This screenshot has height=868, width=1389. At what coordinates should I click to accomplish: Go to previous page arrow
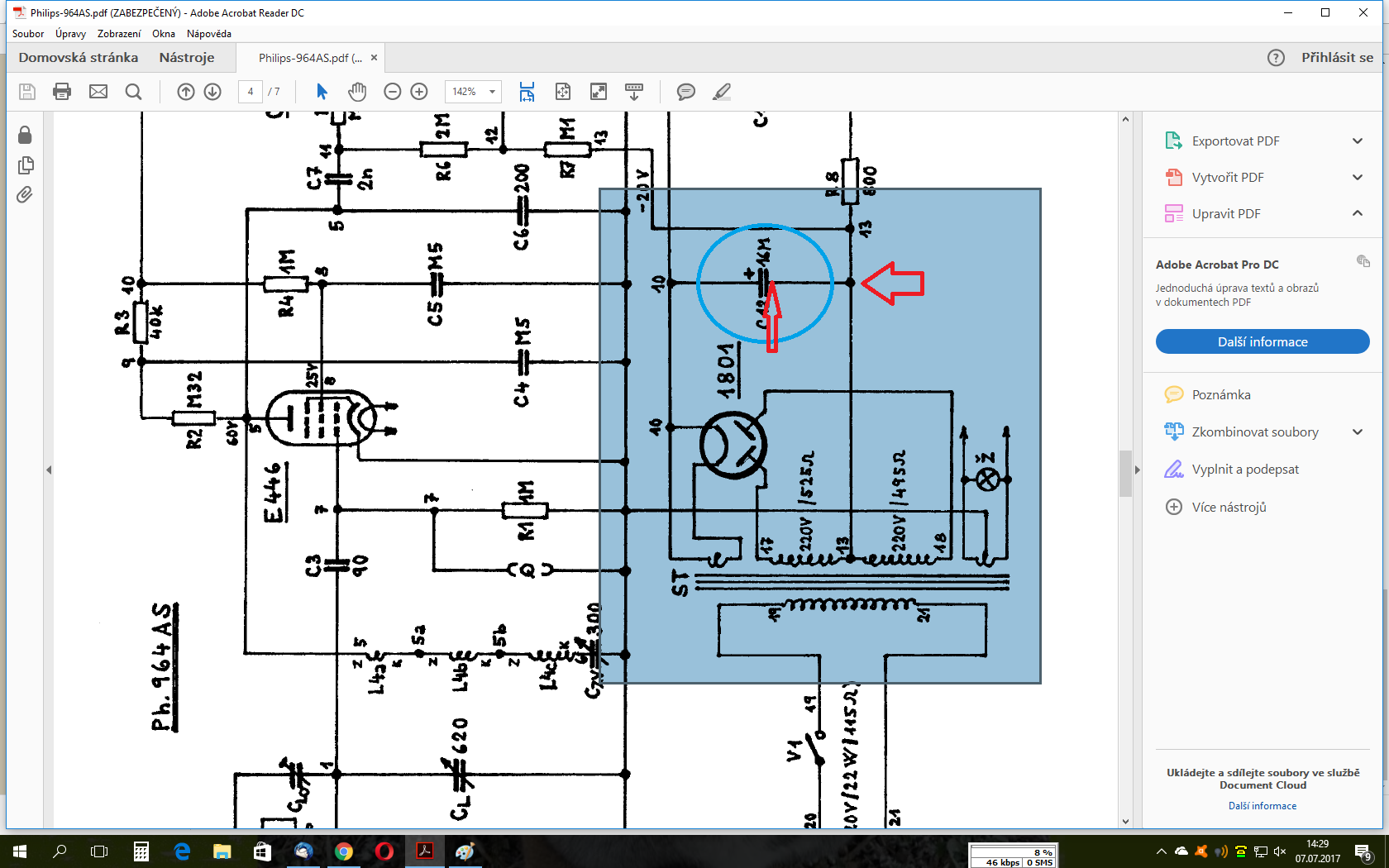[x=186, y=92]
